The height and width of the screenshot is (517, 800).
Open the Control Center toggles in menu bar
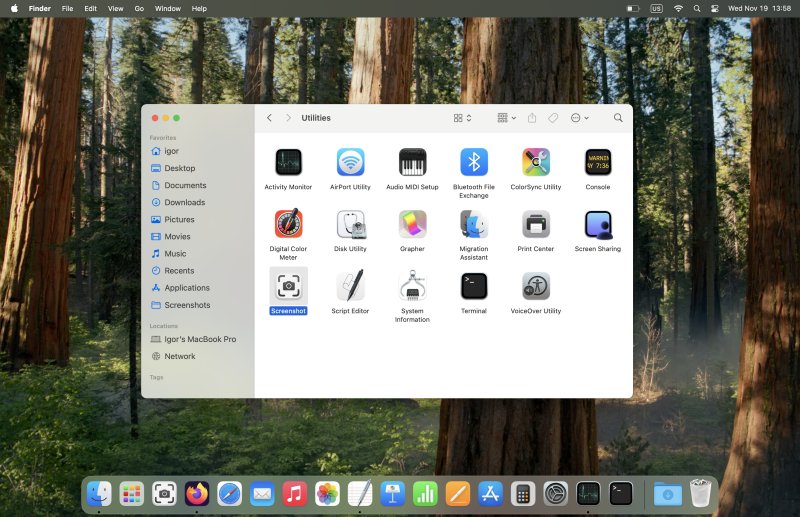point(714,8)
